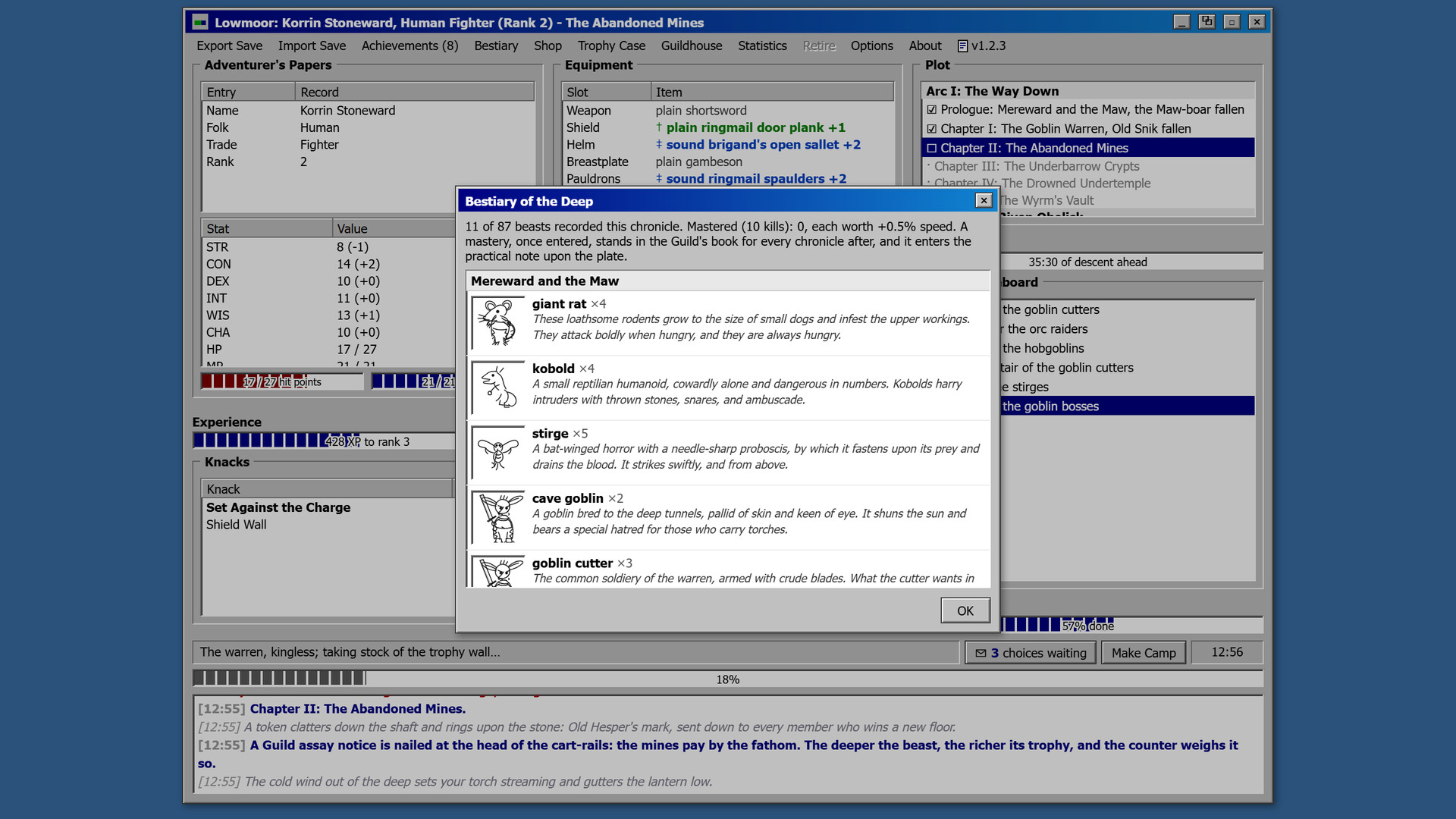Click the application icon in title bar
Viewport: 1456px width, 819px height.
coord(200,23)
